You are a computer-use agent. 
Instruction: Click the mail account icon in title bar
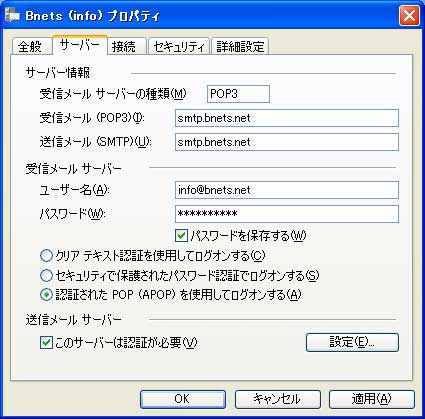tap(12, 15)
